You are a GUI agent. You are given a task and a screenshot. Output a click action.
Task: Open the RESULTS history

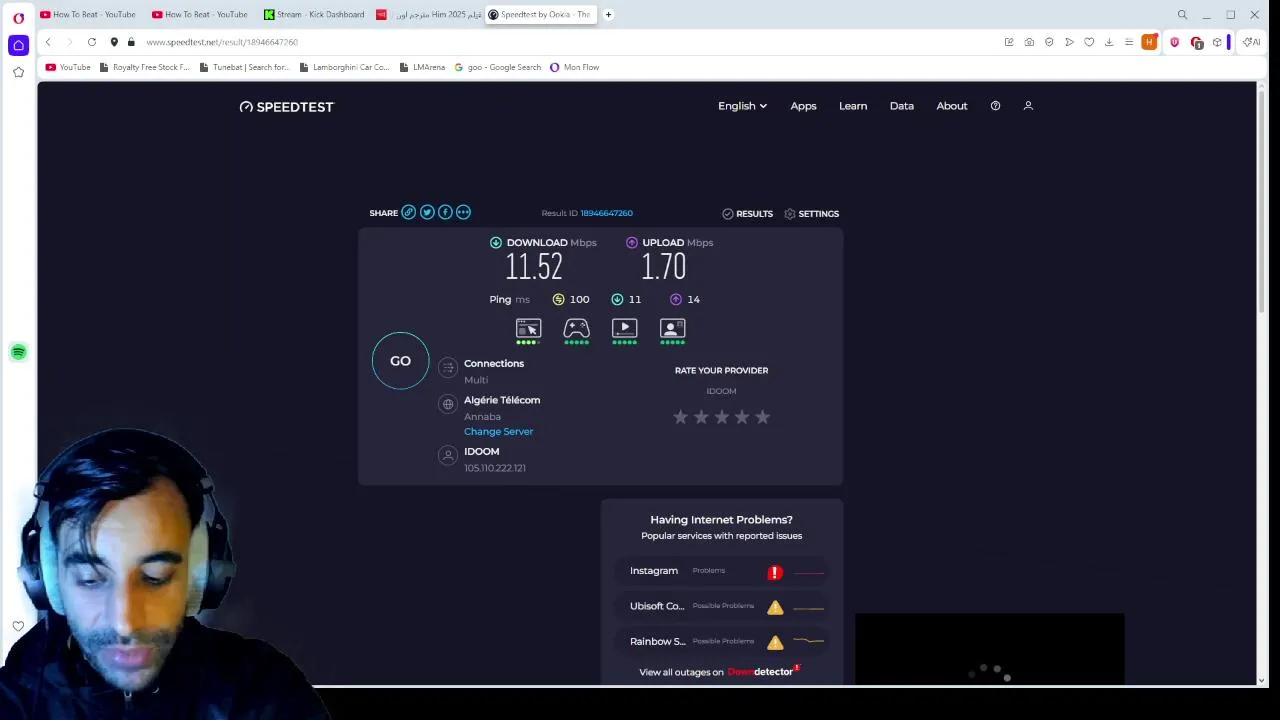coord(747,214)
